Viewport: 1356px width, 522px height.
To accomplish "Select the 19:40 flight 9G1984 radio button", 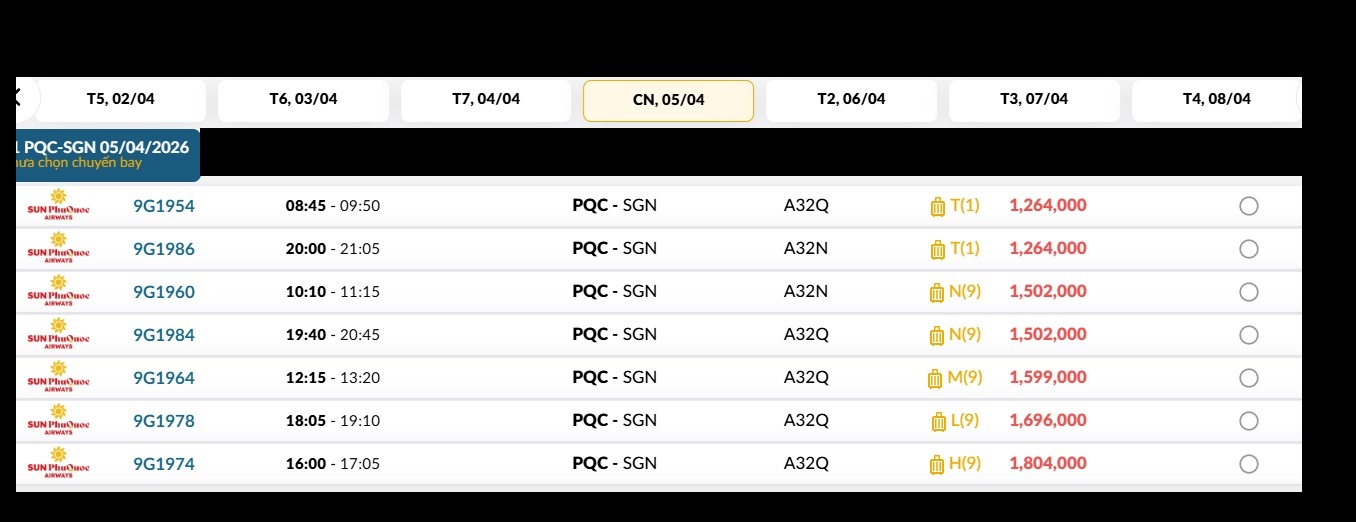I will tap(1248, 335).
